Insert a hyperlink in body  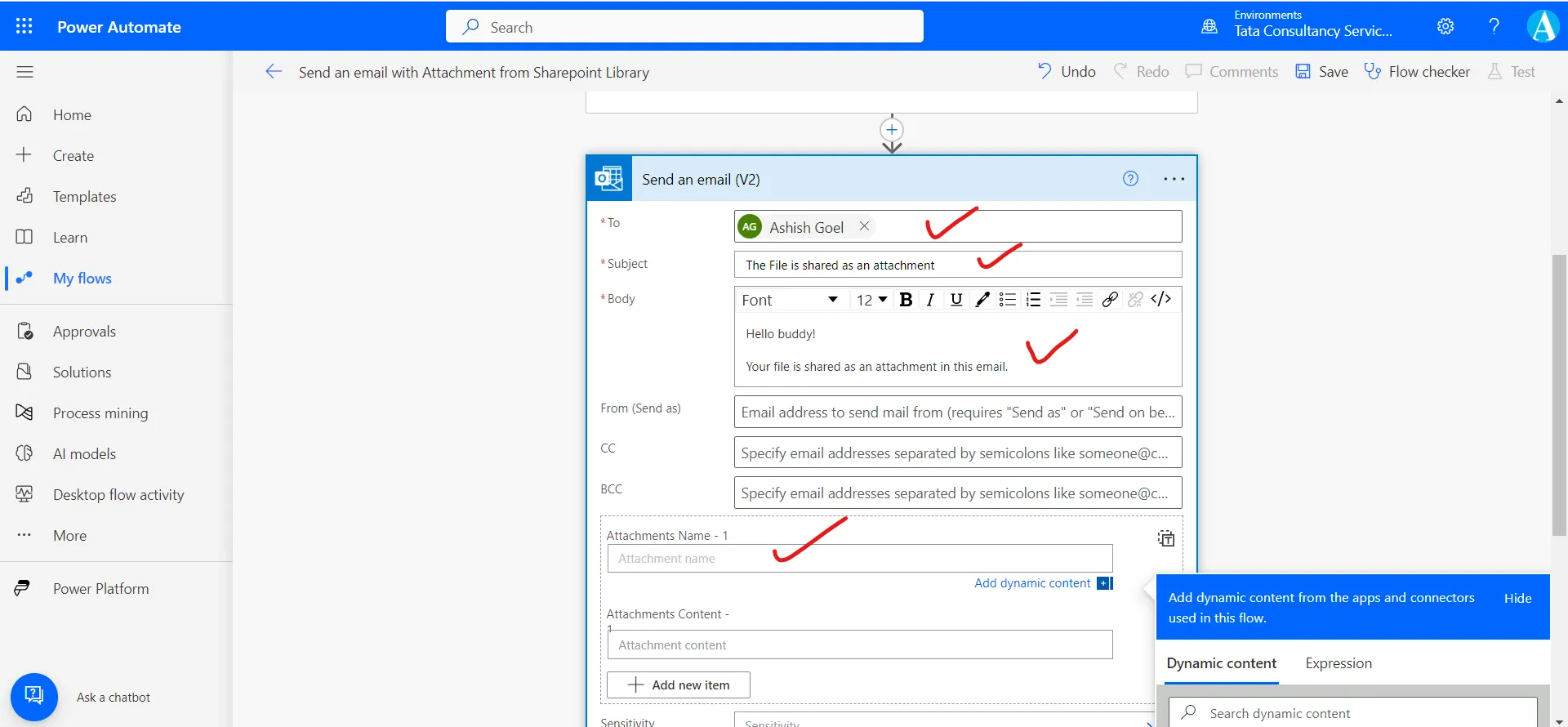tap(1110, 300)
